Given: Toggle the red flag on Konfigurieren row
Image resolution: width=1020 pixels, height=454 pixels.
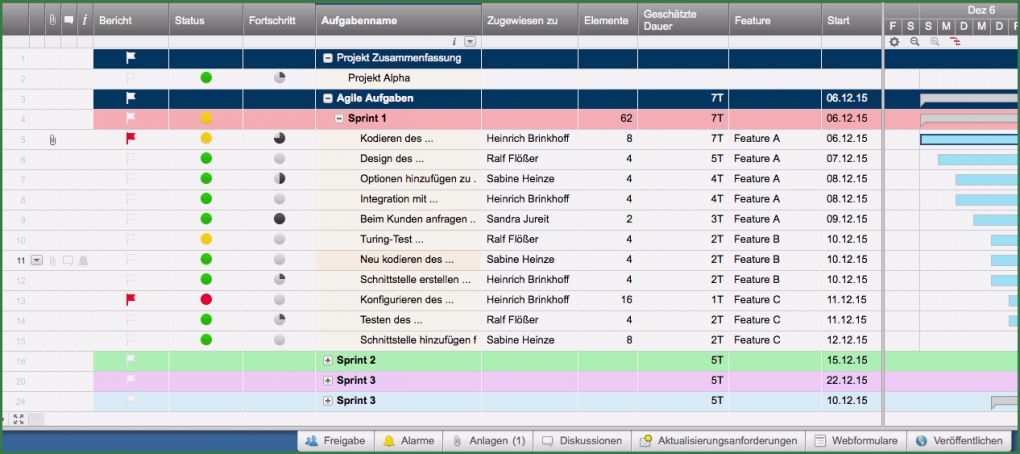Looking at the screenshot, I should pyautogui.click(x=130, y=300).
